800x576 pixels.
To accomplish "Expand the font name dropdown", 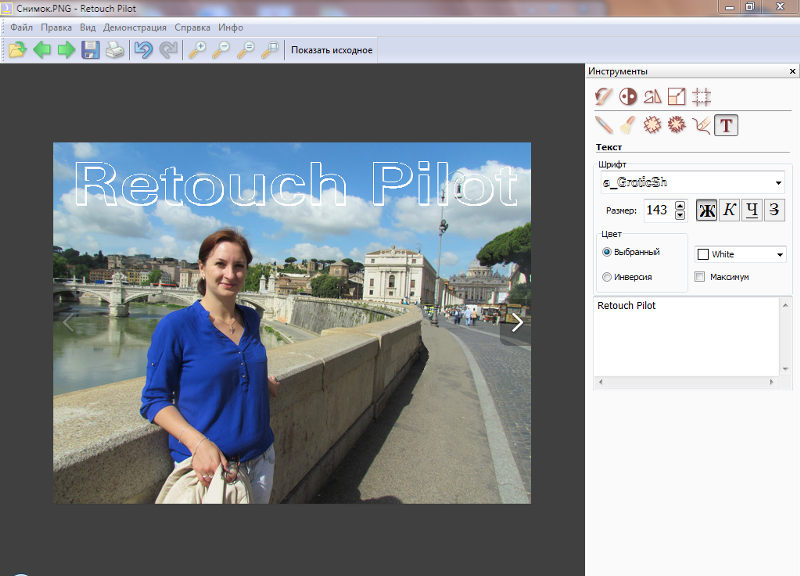I will coord(778,183).
